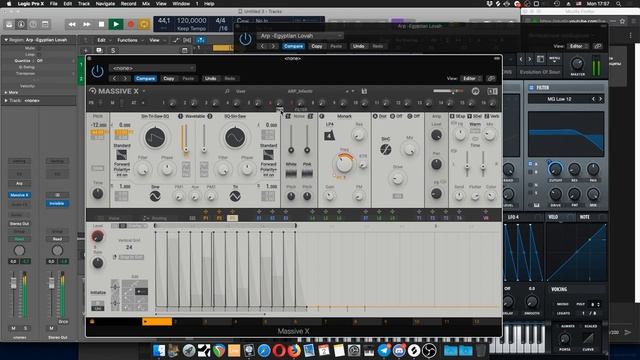This screenshot has width=640, height=360.
Task: Open the Monark filter type selector
Action: tap(344, 116)
